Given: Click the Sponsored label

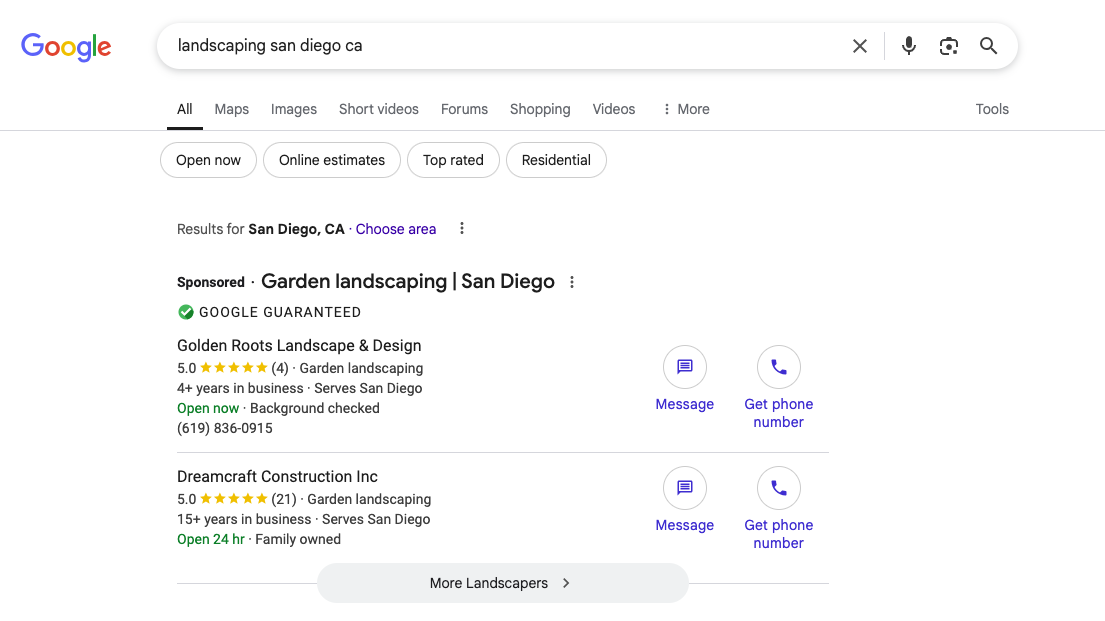Looking at the screenshot, I should pyautogui.click(x=211, y=282).
